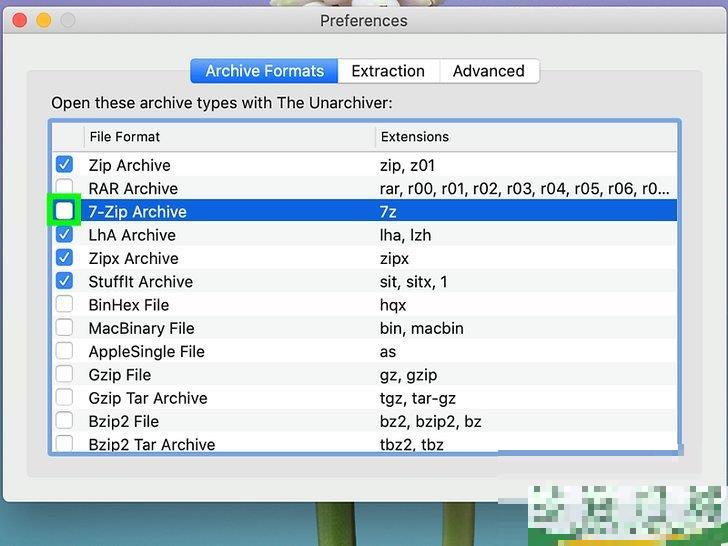This screenshot has height=546, width=728.
Task: Switch to the Extraction tab
Action: click(x=388, y=71)
